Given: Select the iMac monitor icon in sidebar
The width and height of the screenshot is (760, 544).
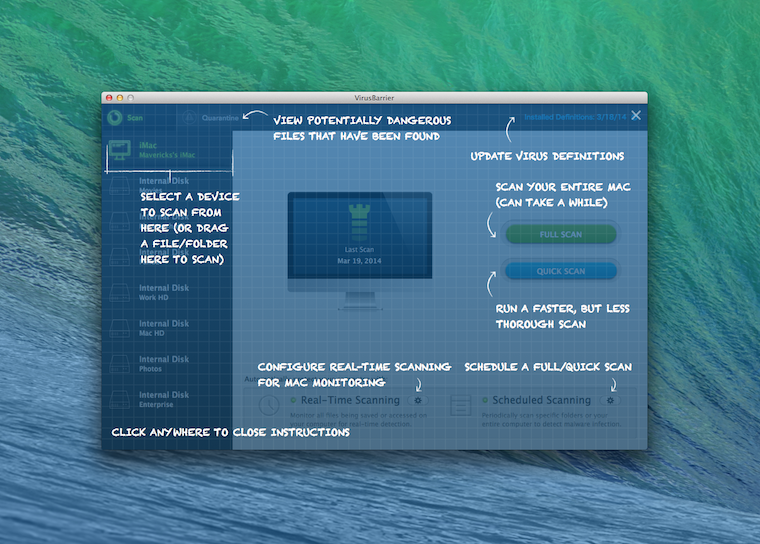Looking at the screenshot, I should (x=120, y=150).
